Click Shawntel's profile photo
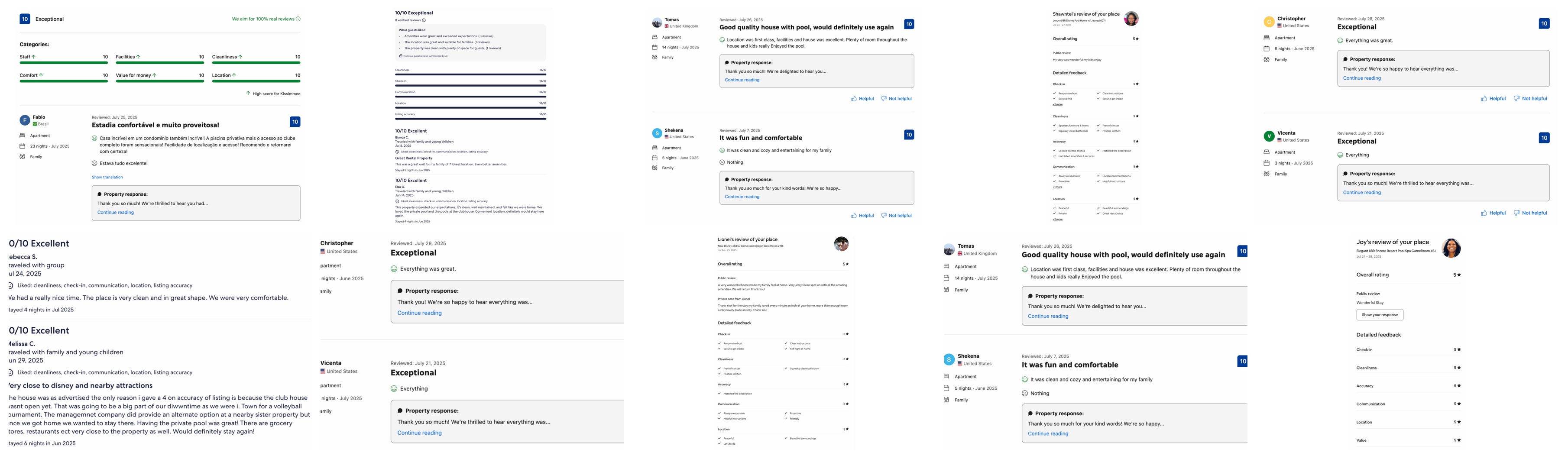The height and width of the screenshot is (459, 1568). 1131,18
